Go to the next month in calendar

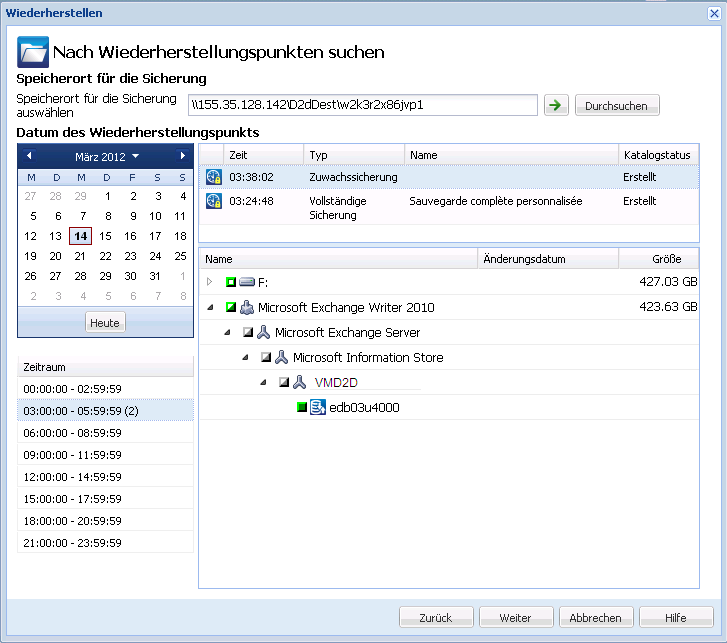pos(182,156)
